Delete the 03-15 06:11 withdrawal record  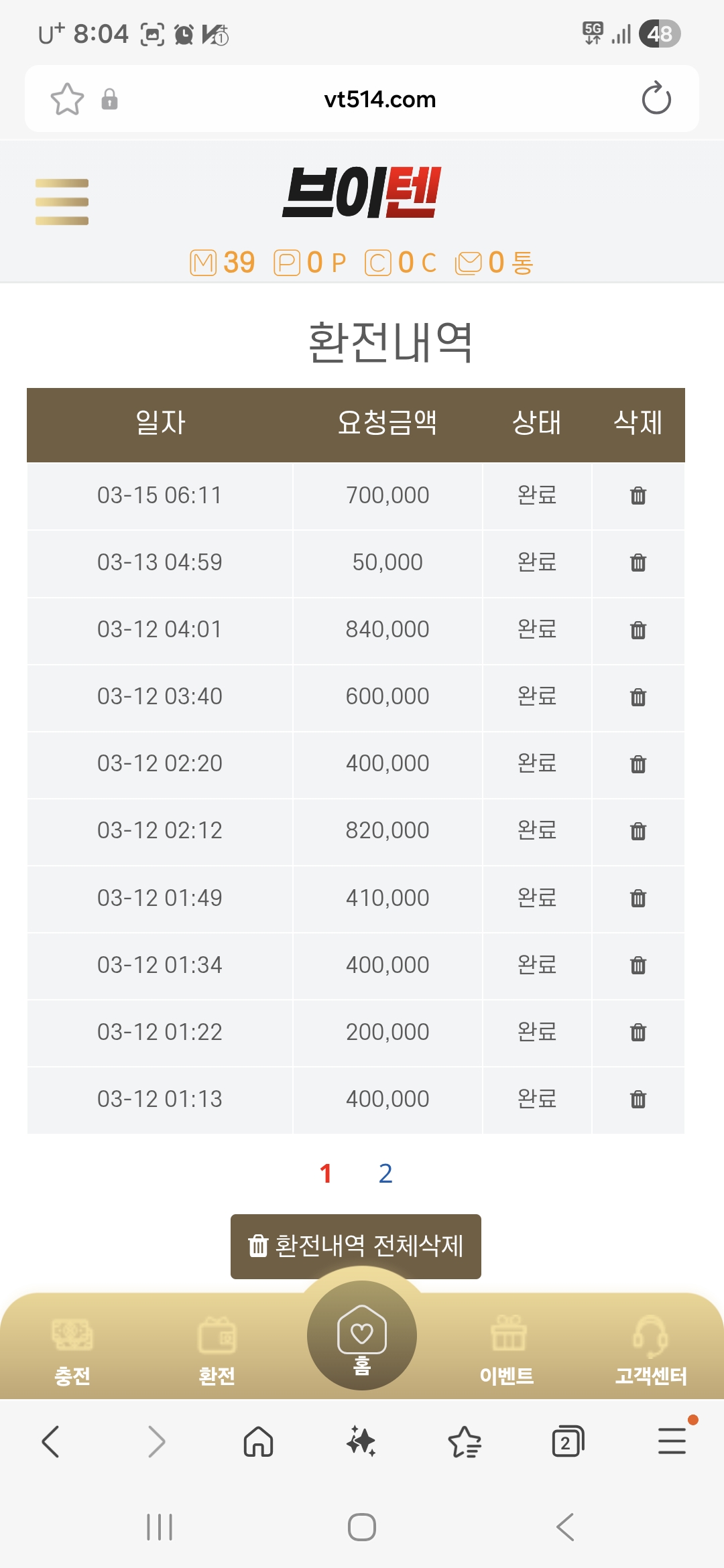pyautogui.click(x=638, y=496)
